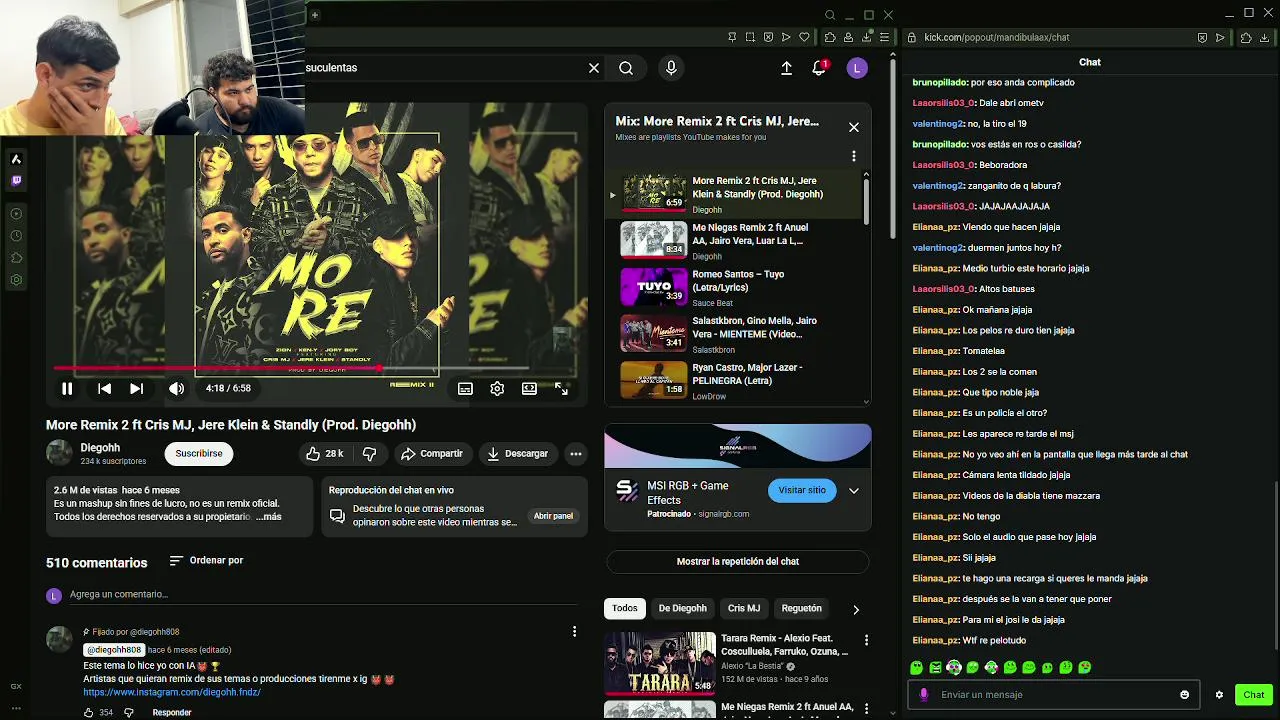The height and width of the screenshot is (720, 1280).
Task: Click heart bookmark icon in browser toolbar
Action: (x=804, y=37)
